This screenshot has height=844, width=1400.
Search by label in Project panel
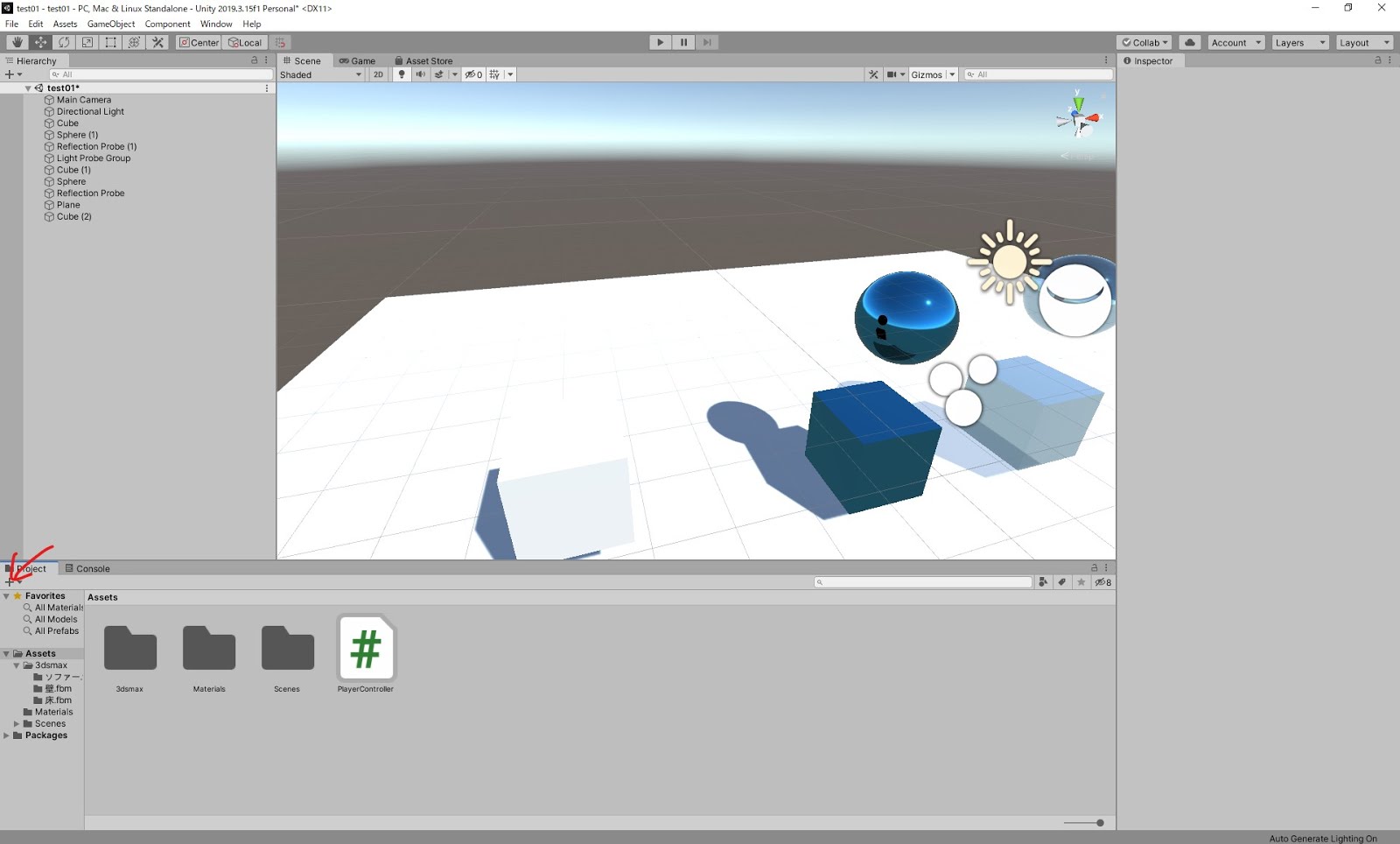click(x=1062, y=582)
